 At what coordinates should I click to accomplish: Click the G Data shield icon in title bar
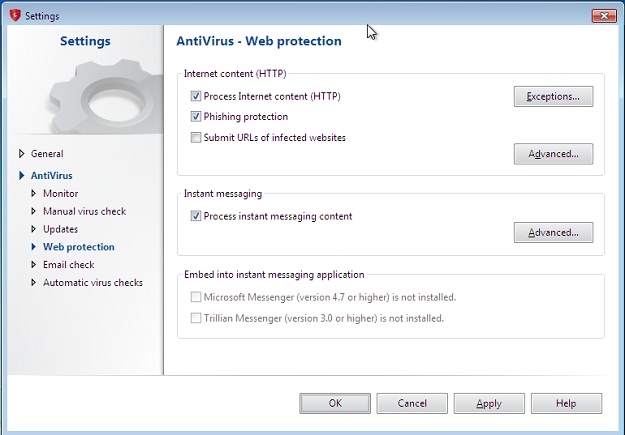15,15
